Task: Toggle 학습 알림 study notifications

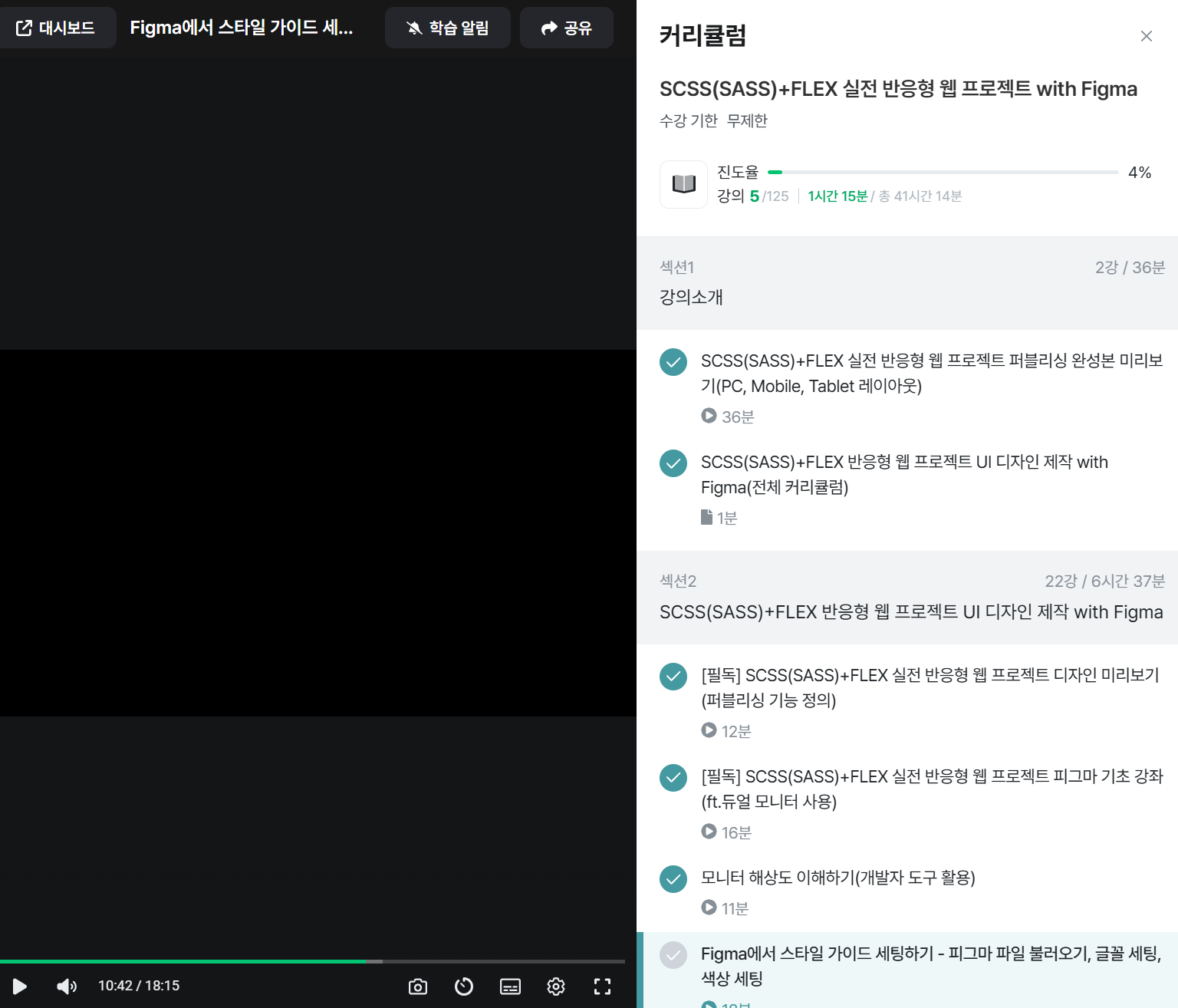Action: coord(448,28)
